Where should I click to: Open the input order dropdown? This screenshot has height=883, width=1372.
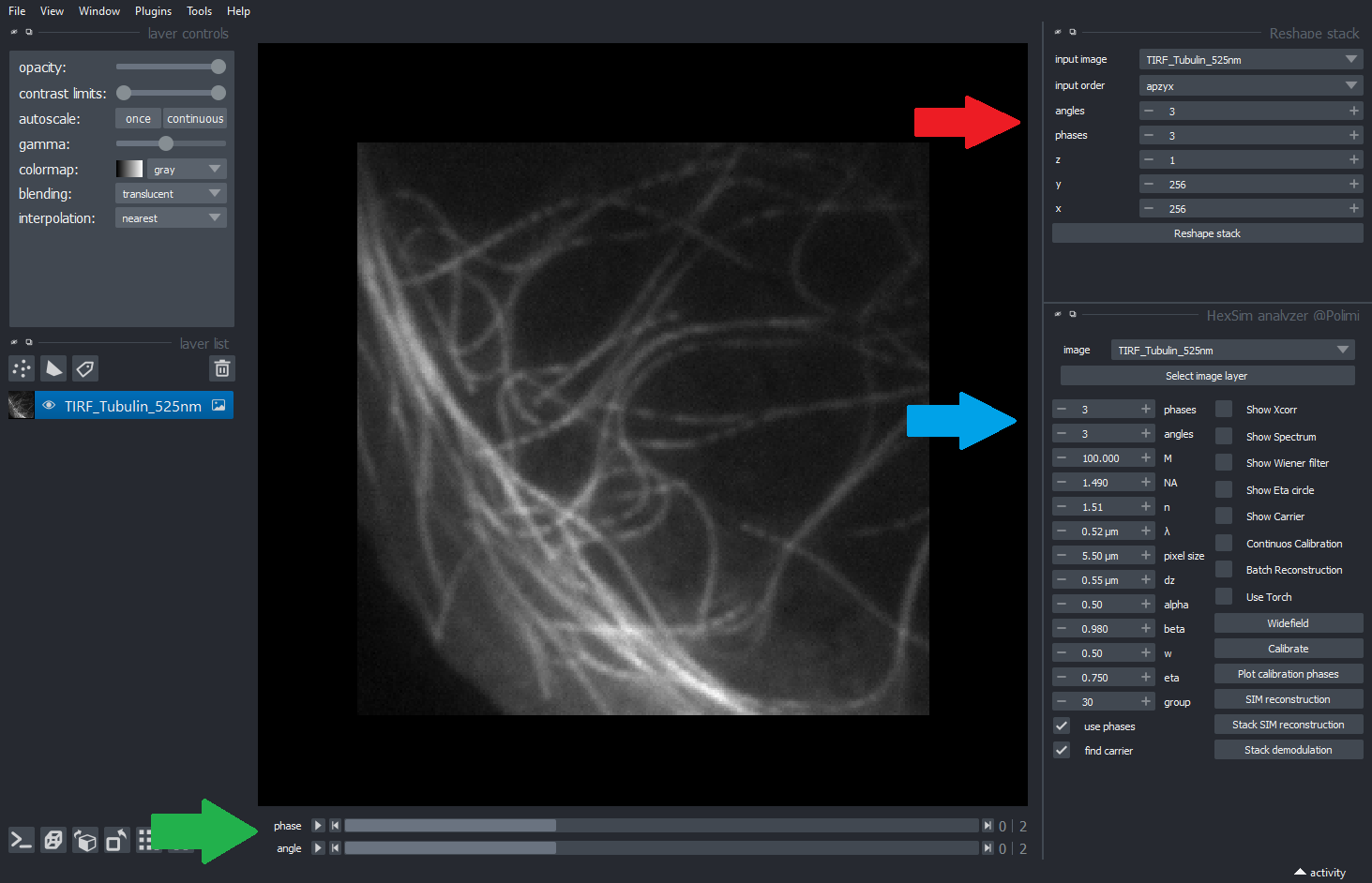point(1250,86)
